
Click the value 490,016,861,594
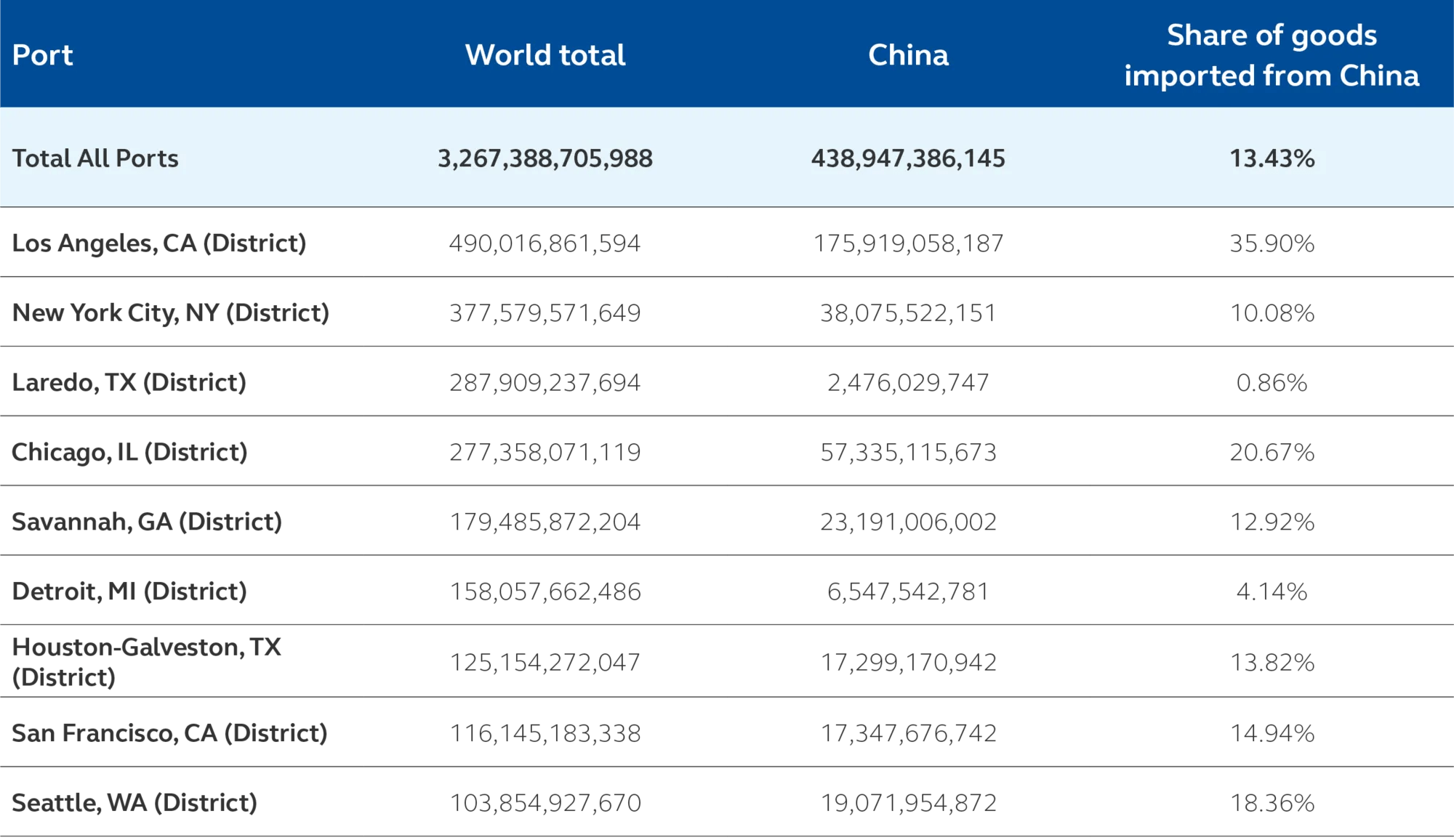(x=545, y=243)
